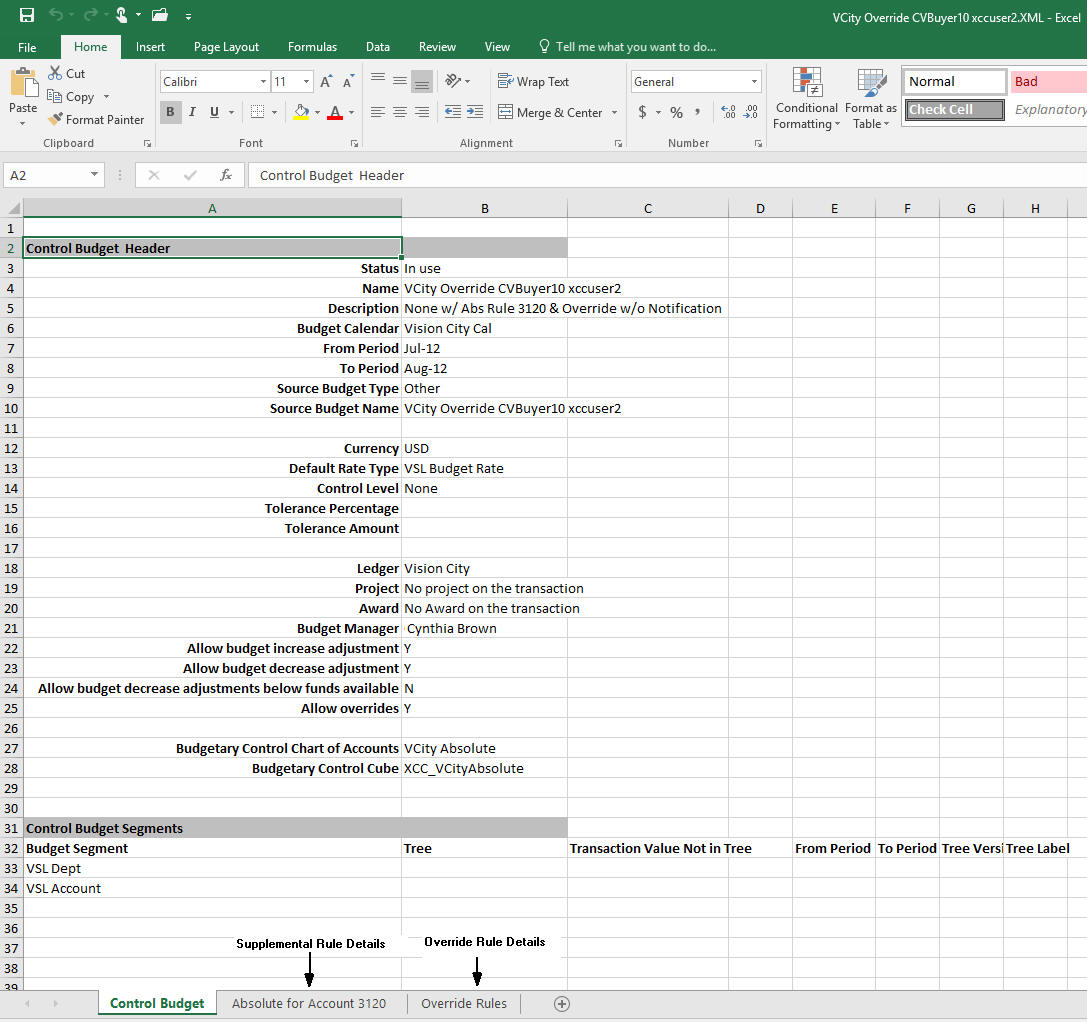Add a new sheet with plus button
The width and height of the screenshot is (1087, 1022).
click(562, 1003)
